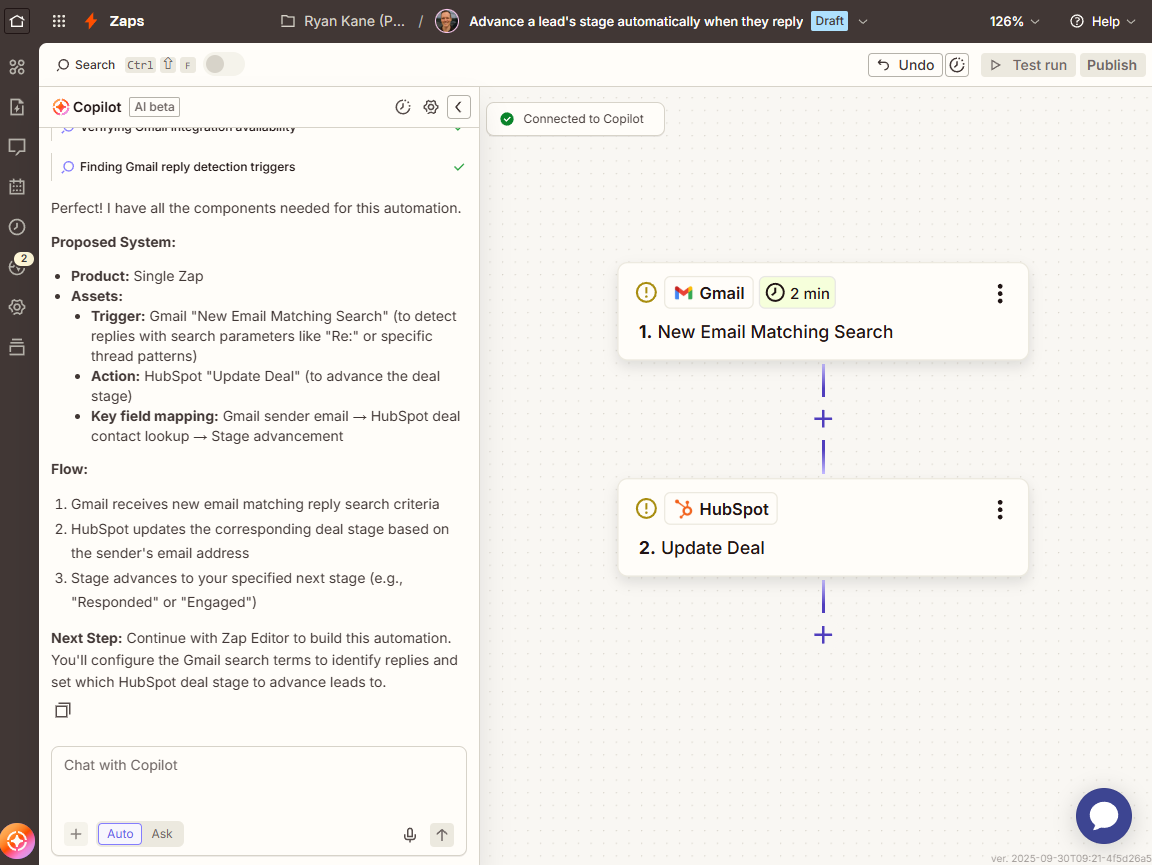Open the folder Ryan Kane breadcrumb
The width and height of the screenshot is (1152, 865).
343,21
